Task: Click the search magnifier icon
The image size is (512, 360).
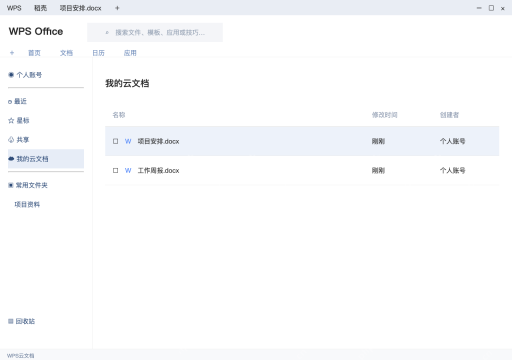Action: point(107,33)
